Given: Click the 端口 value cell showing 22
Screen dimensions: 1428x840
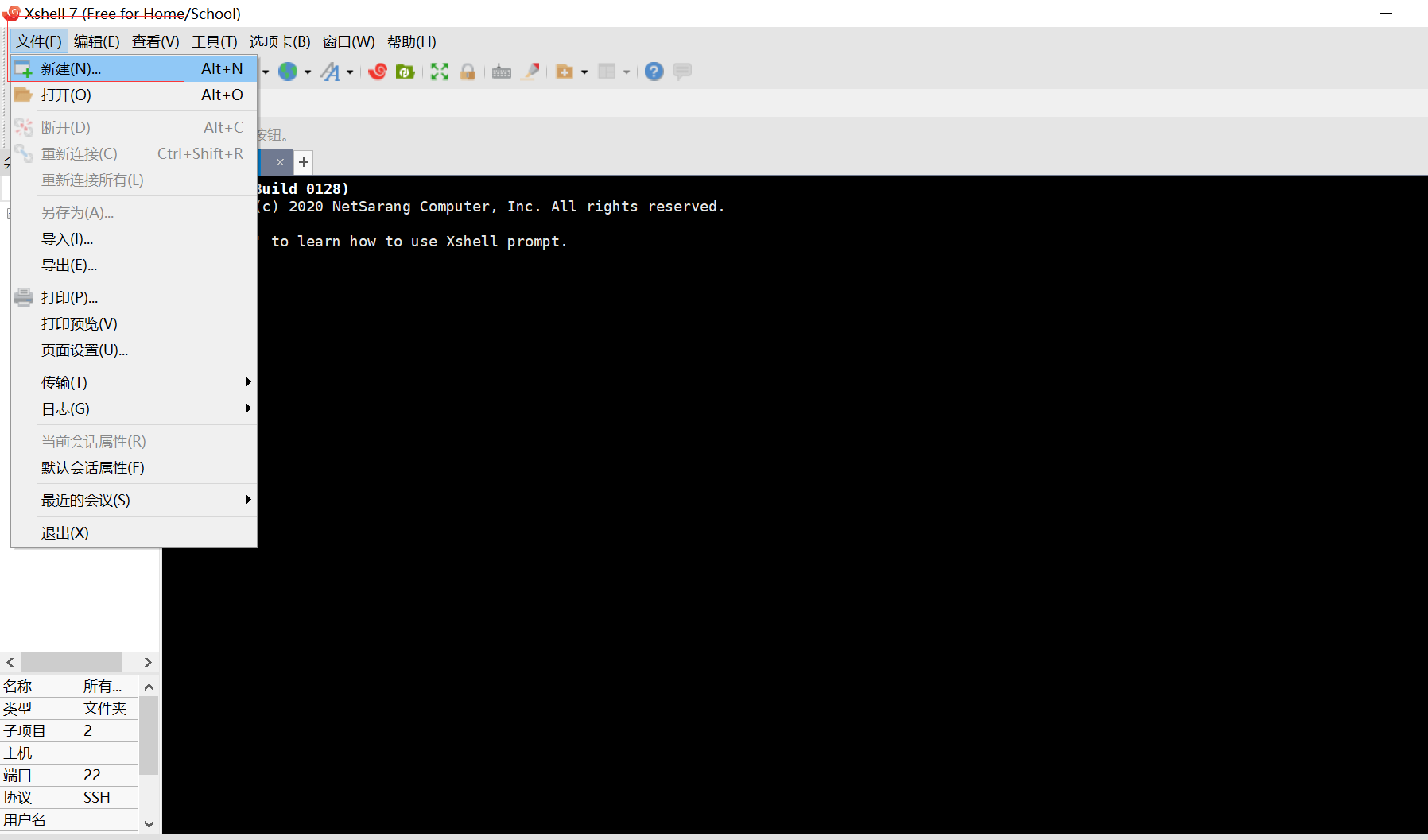Looking at the screenshot, I should [110, 775].
